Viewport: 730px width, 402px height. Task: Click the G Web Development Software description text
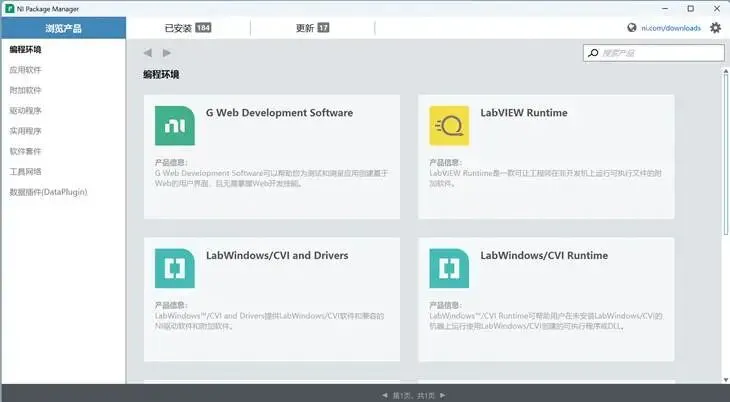pos(271,178)
